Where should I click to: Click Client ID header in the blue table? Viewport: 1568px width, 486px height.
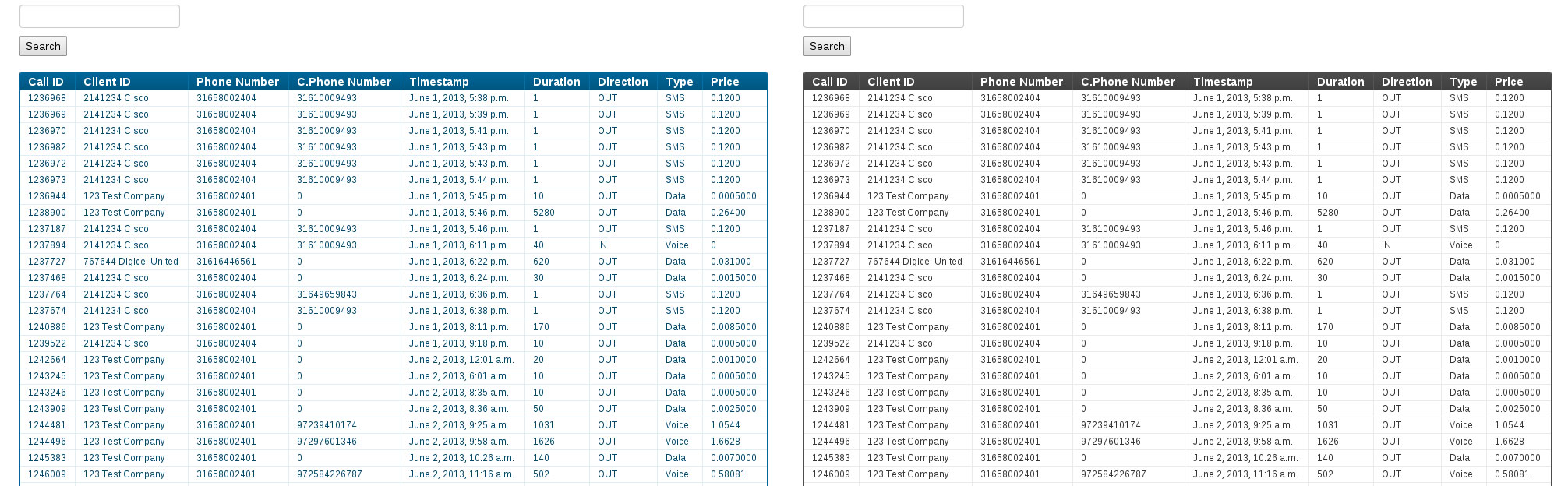point(107,82)
